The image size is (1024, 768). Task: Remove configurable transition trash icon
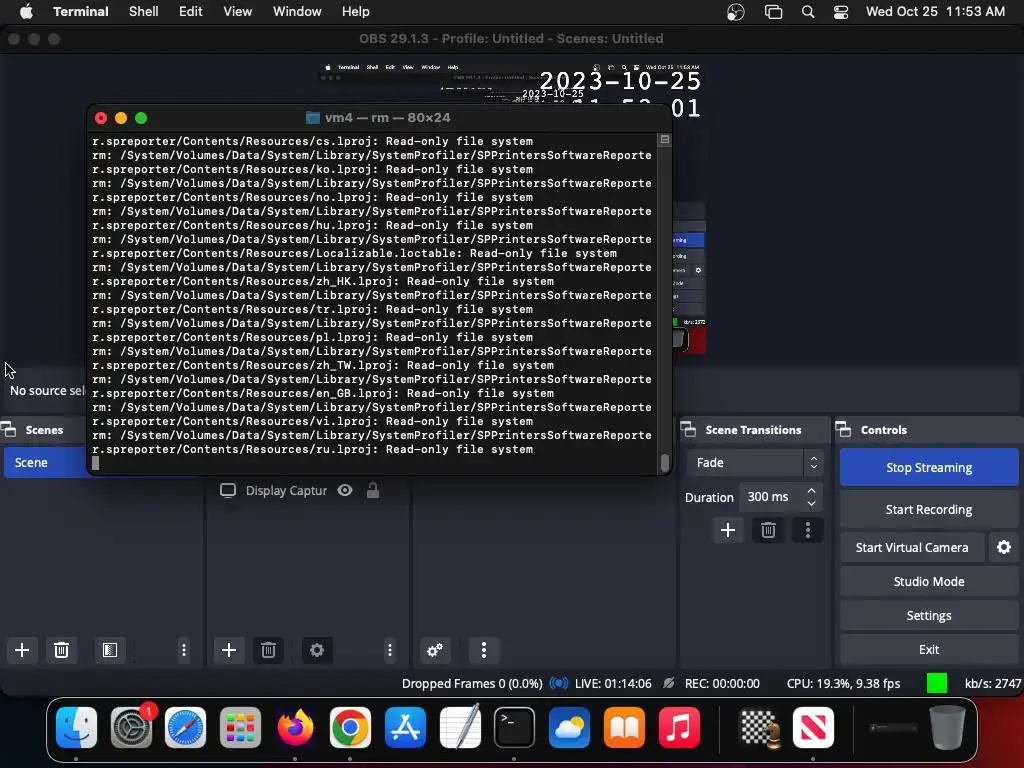(768, 530)
